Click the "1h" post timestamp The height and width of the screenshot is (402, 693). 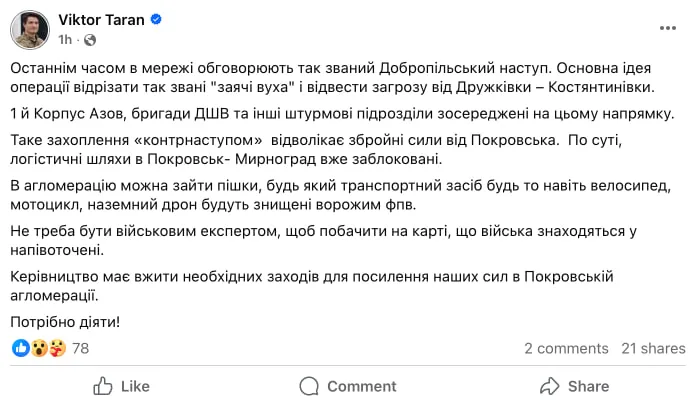pos(66,40)
